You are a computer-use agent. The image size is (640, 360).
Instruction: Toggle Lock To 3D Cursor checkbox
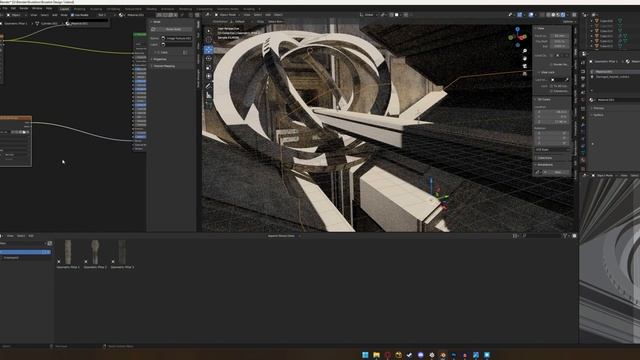(551, 86)
